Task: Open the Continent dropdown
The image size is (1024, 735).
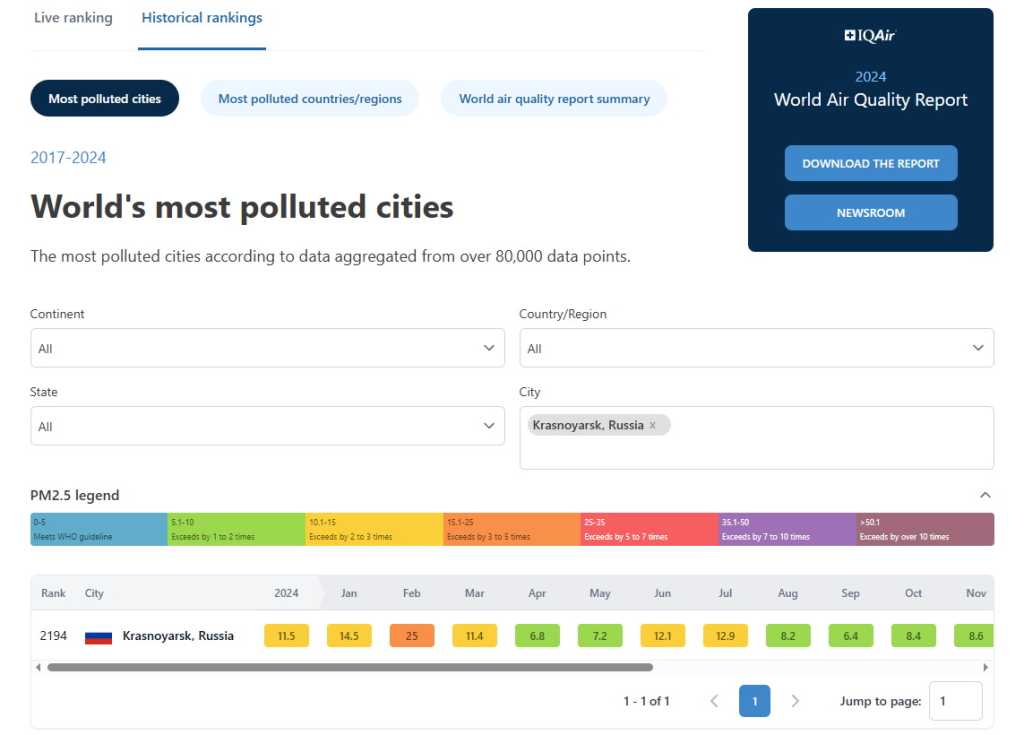Action: point(267,348)
